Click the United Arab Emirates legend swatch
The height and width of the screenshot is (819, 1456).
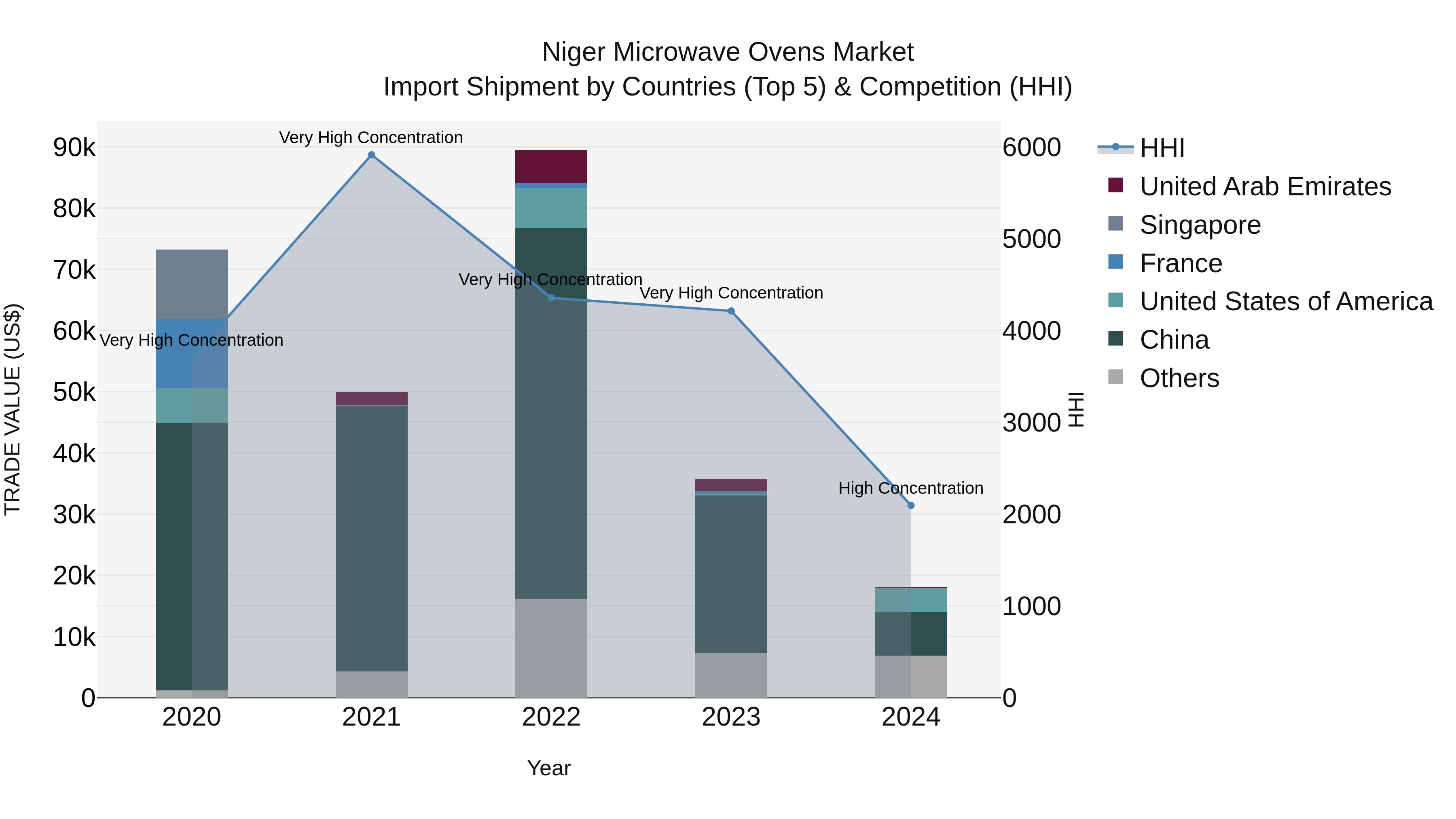[x=1116, y=185]
